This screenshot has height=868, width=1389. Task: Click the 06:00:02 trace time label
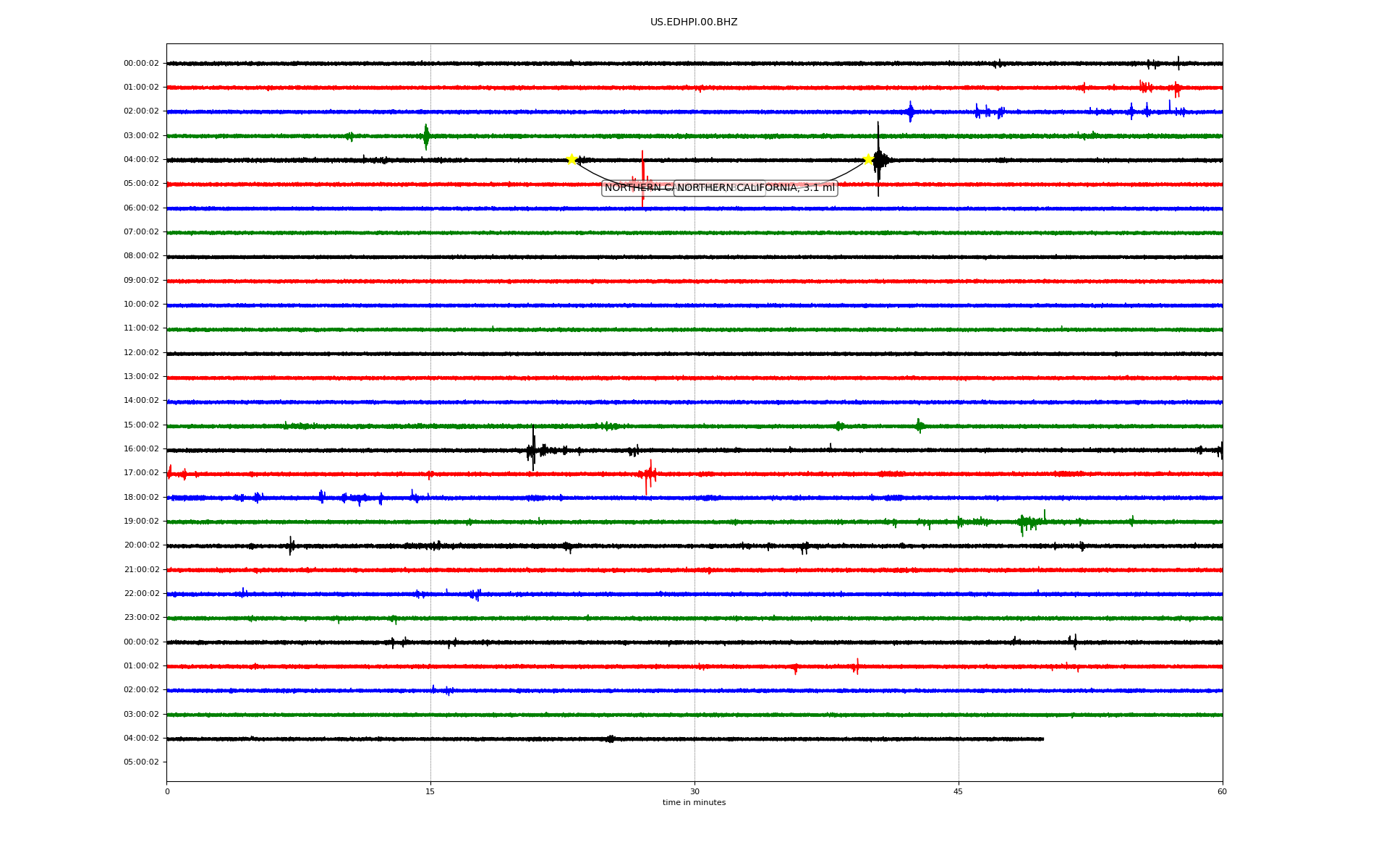coord(141,208)
